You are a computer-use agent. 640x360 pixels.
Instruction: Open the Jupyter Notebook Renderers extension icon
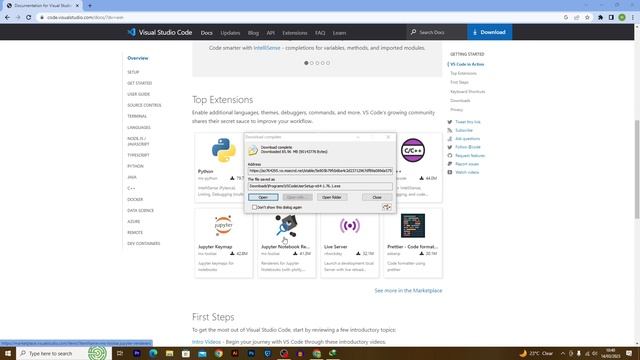[287, 225]
